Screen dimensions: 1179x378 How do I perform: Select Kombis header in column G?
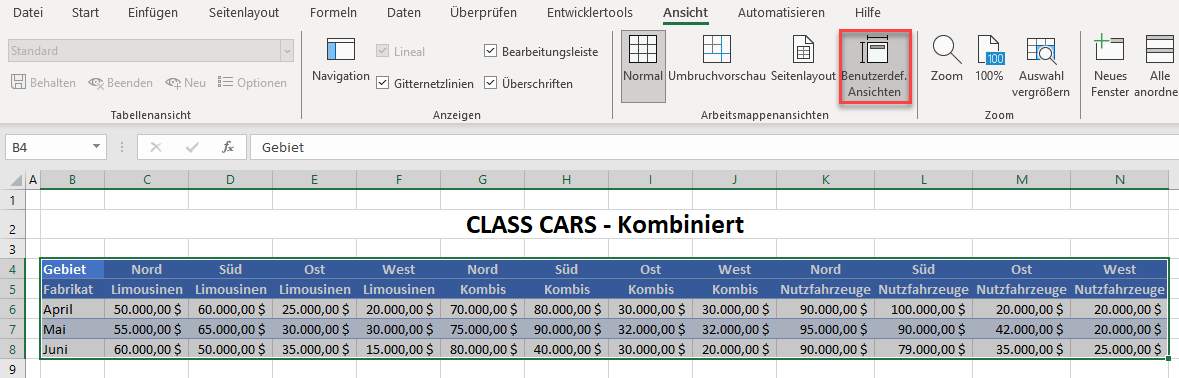click(x=483, y=289)
